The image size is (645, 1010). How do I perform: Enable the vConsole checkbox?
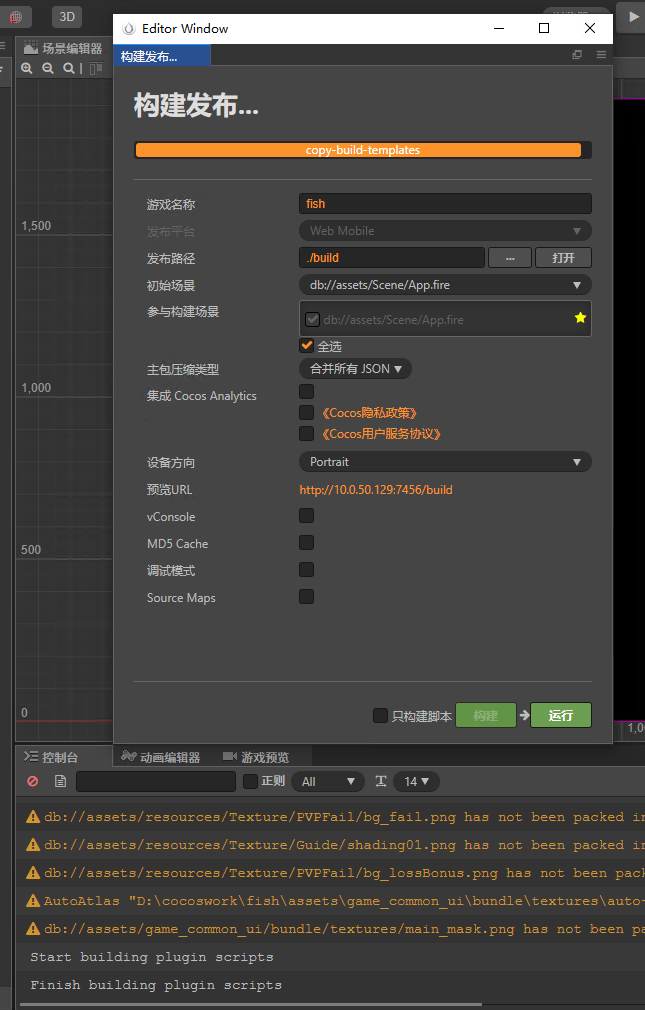point(307,515)
